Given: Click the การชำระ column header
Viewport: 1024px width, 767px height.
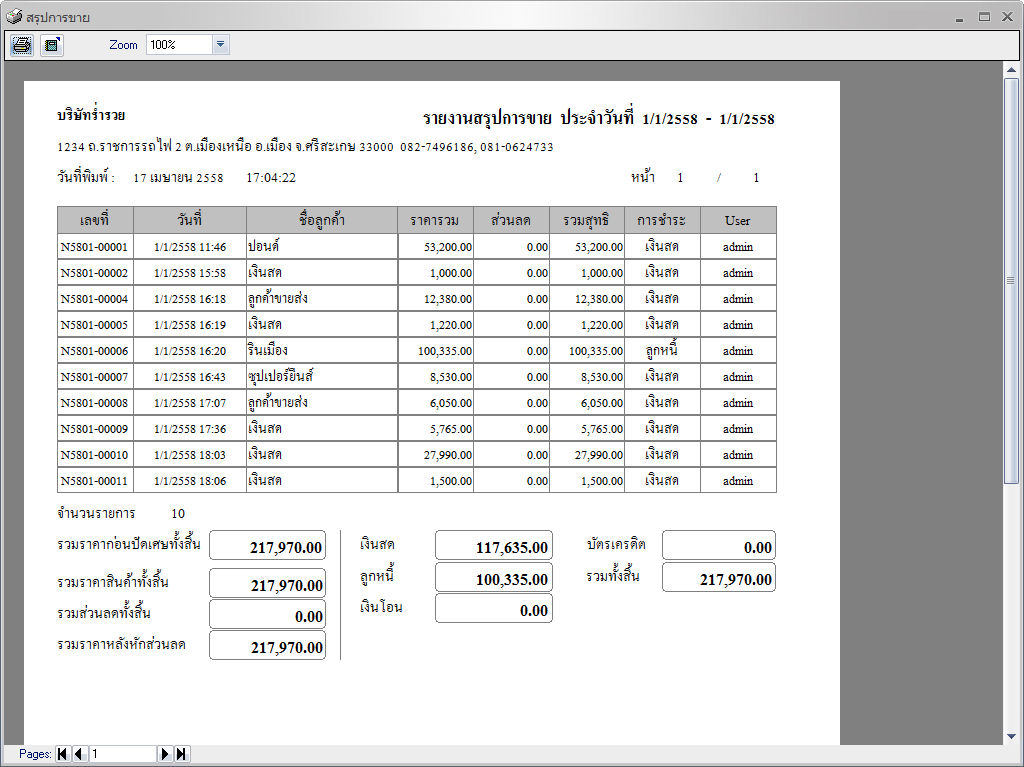Looking at the screenshot, I should [x=662, y=220].
